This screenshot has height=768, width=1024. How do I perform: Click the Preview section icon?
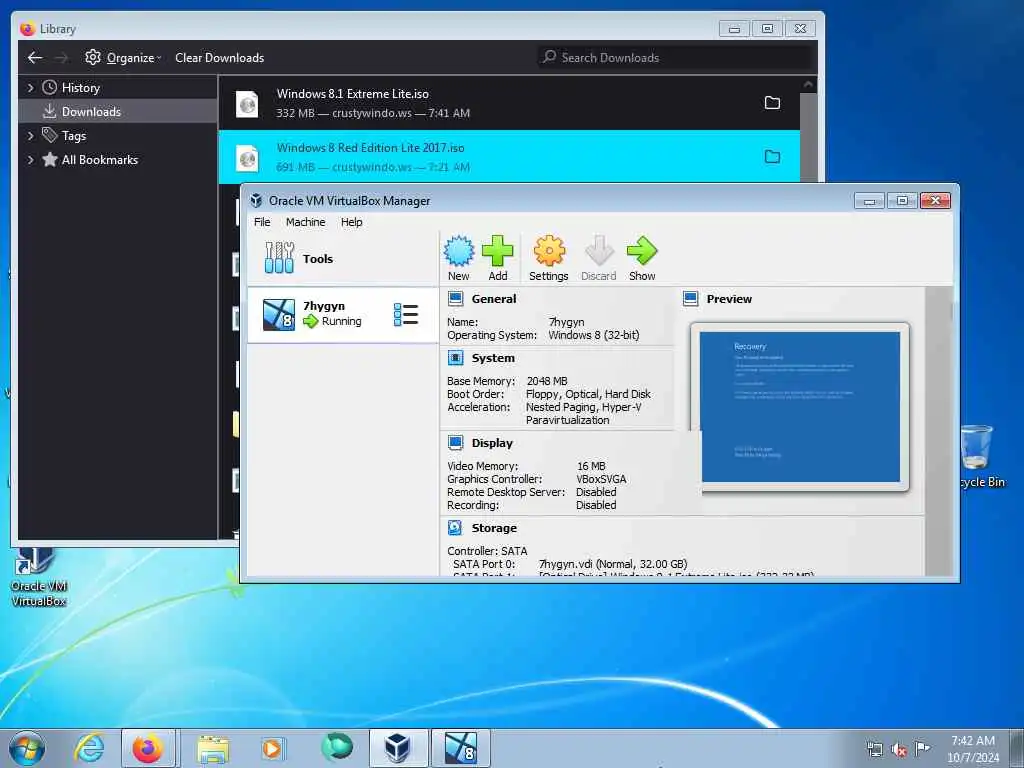coord(690,299)
